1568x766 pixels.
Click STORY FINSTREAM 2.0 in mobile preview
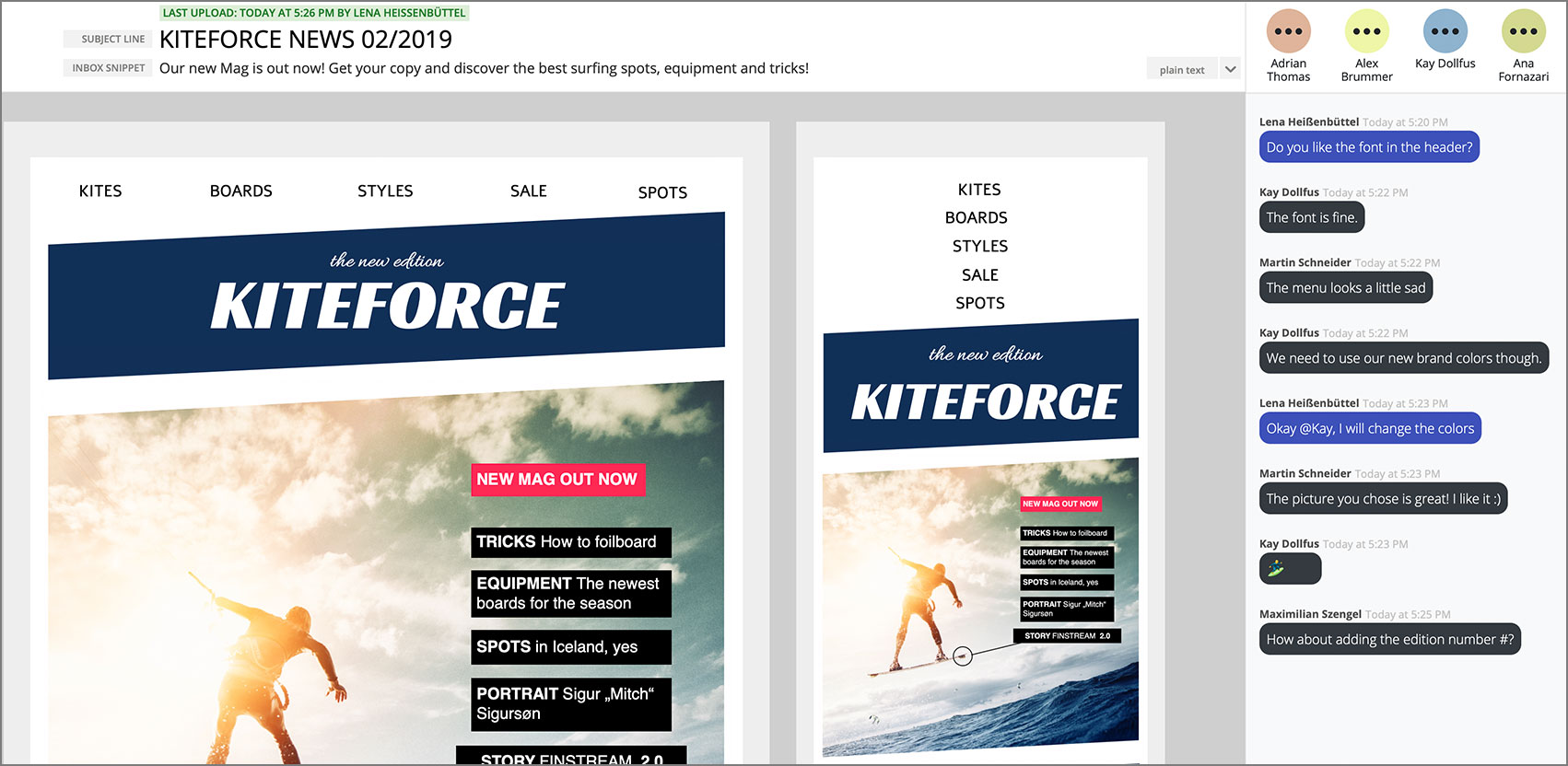tap(1067, 635)
